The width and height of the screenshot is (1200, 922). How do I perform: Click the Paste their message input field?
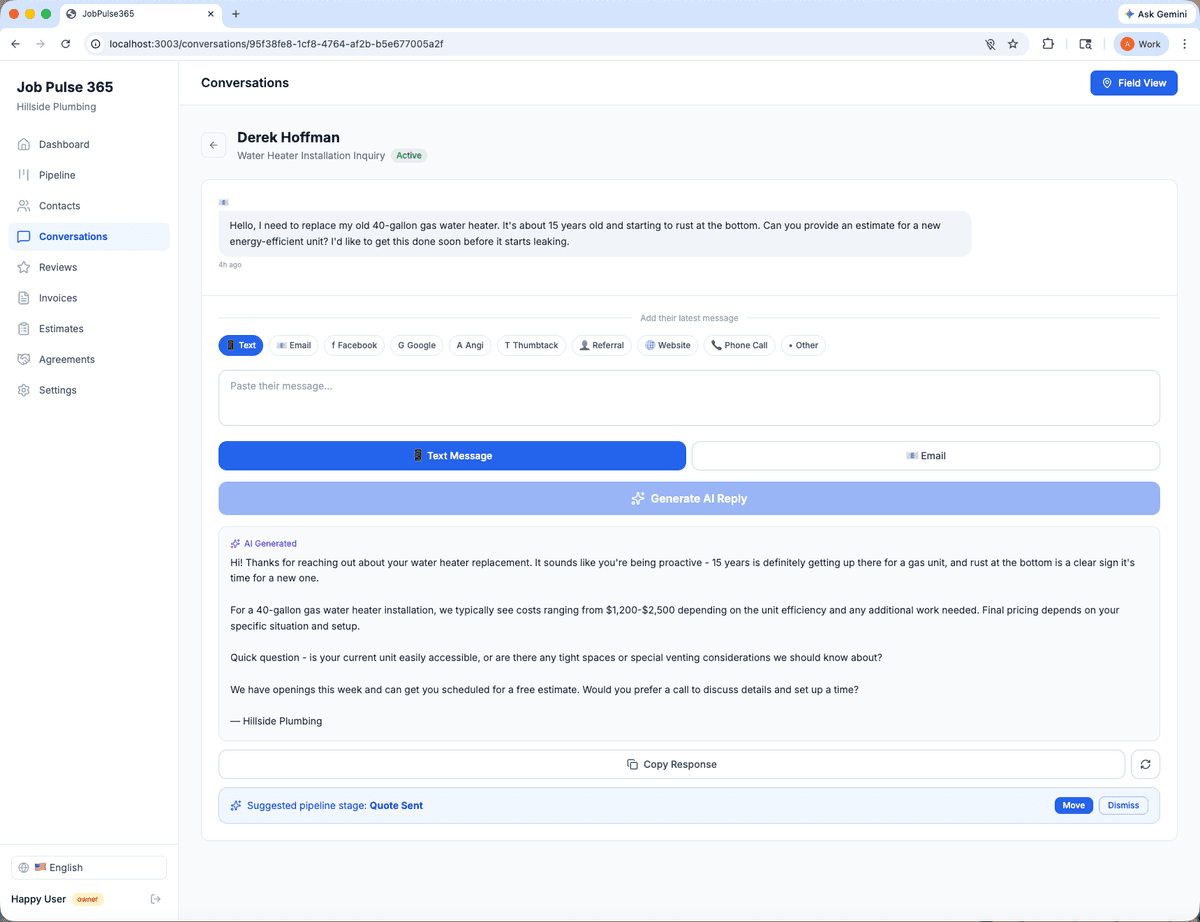[689, 396]
